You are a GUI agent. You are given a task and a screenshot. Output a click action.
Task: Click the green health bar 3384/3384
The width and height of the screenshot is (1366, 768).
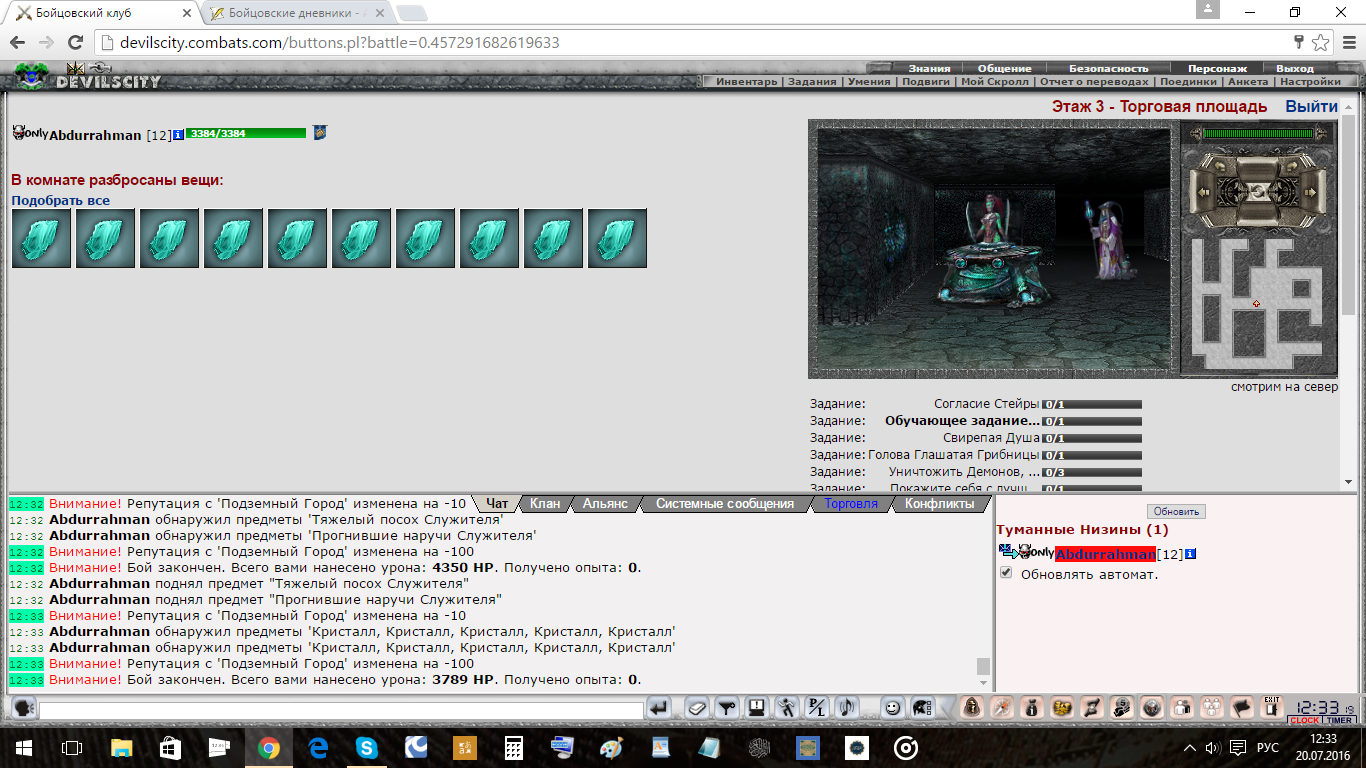246,133
